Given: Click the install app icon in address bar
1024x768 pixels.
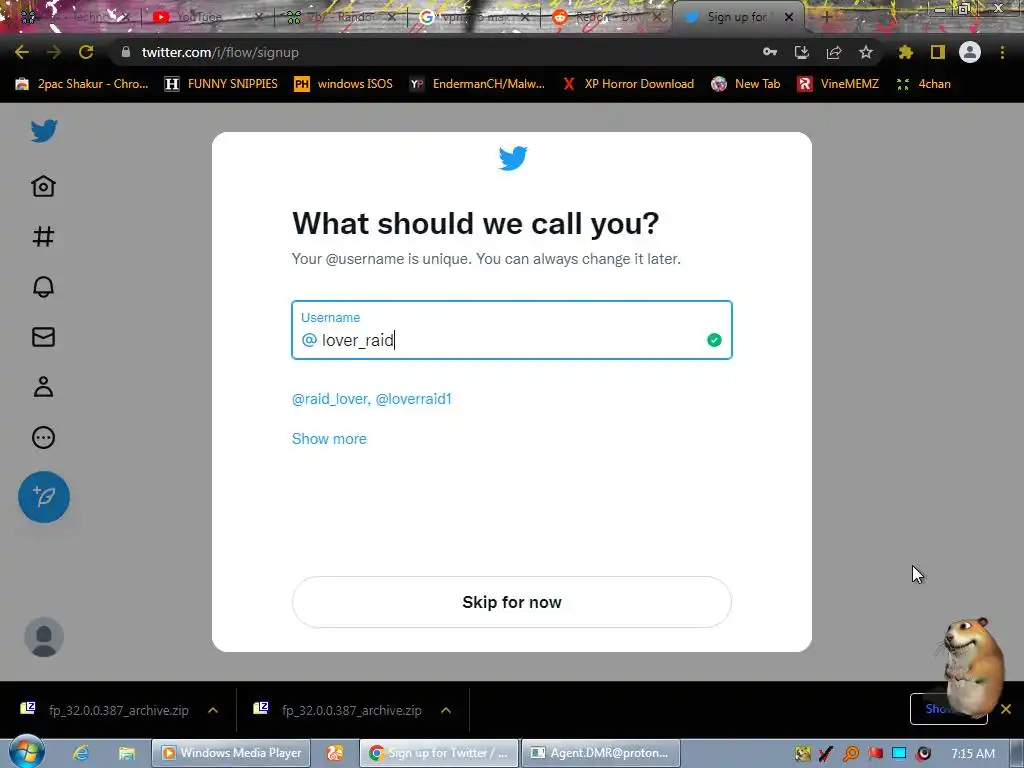Looking at the screenshot, I should click(802, 52).
